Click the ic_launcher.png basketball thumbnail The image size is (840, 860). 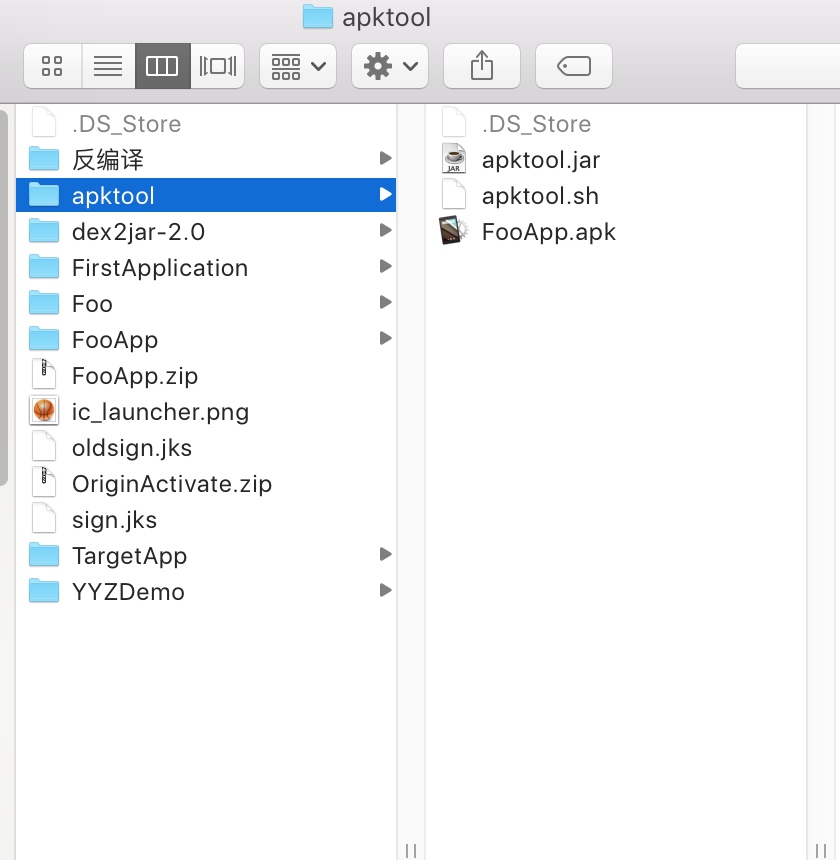44,411
